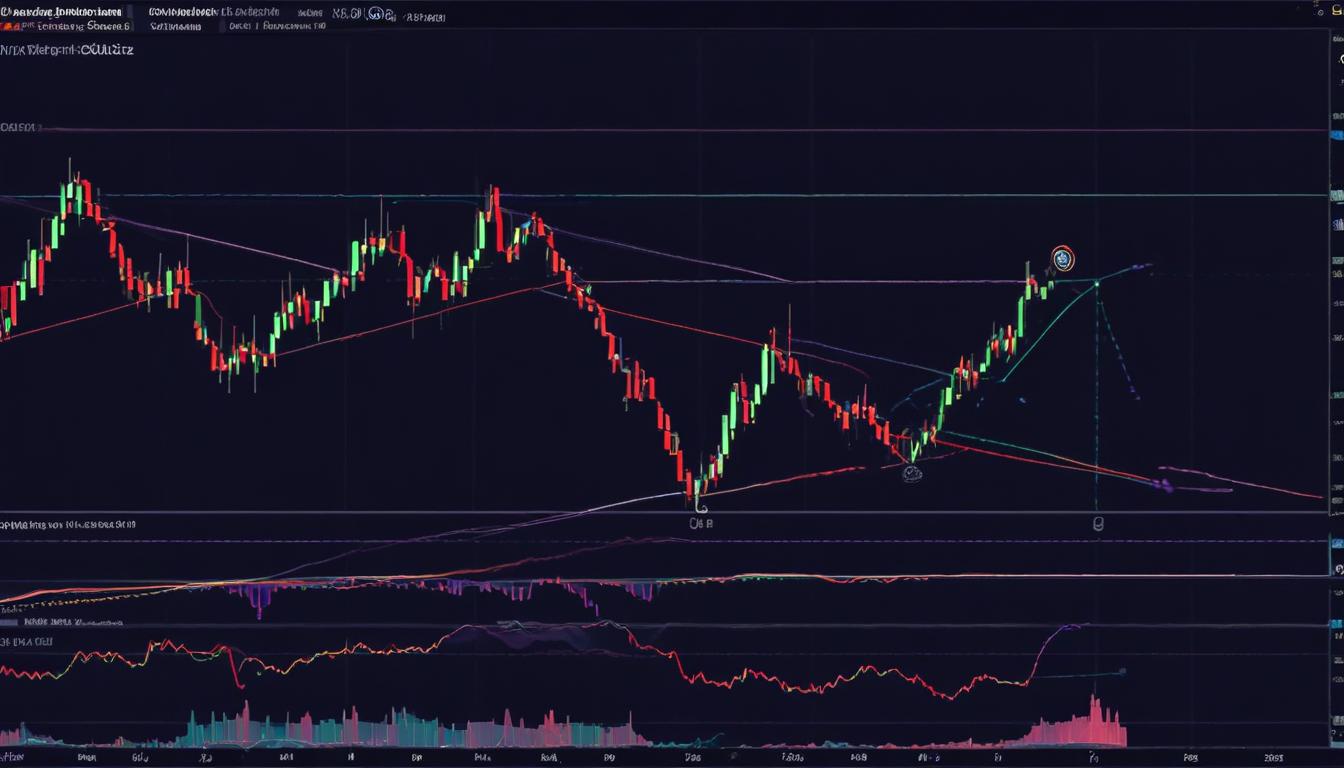
Task: Click the chart legend text below the toolbar
Action: click(65, 49)
